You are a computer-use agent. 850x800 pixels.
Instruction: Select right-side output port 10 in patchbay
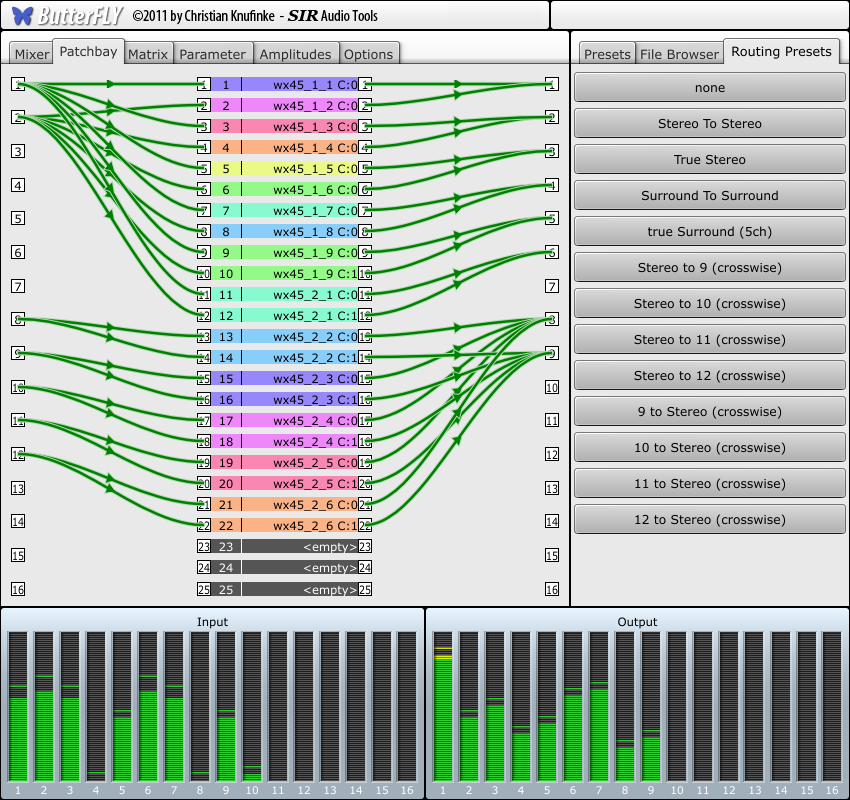click(x=552, y=388)
